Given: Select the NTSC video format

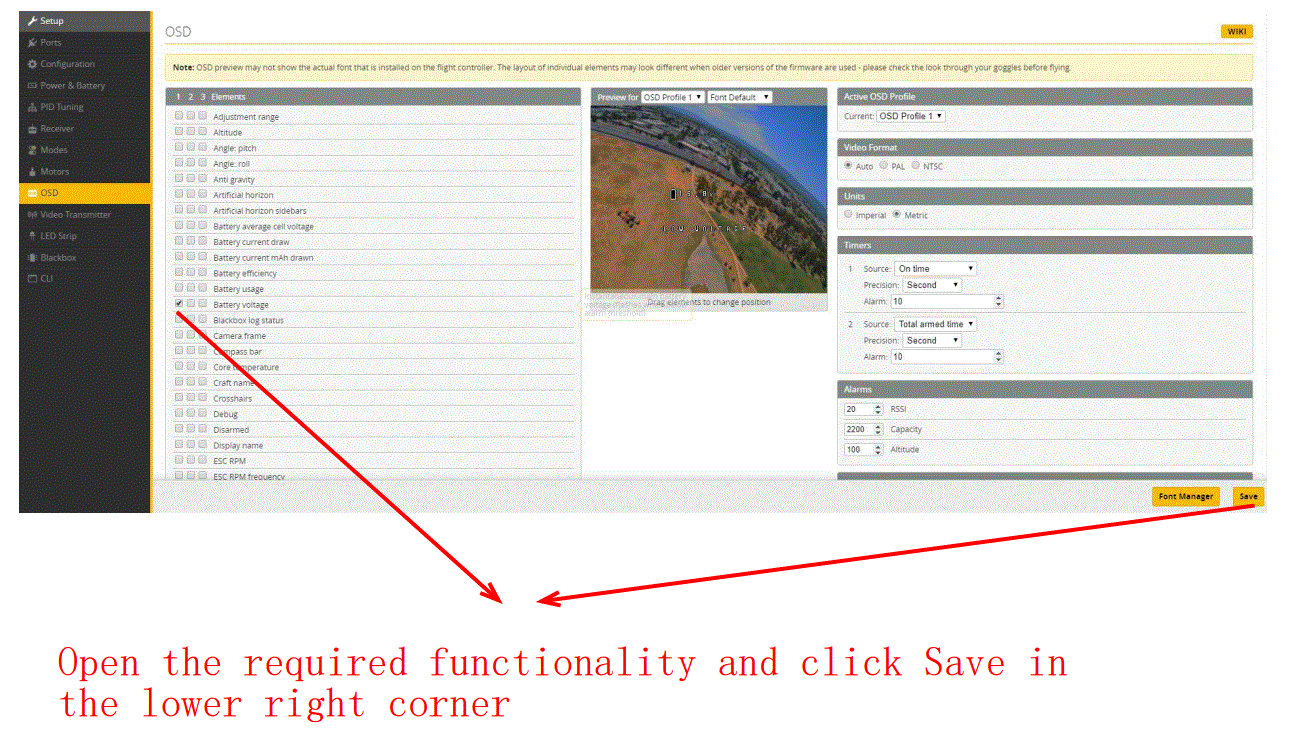Looking at the screenshot, I should click(x=915, y=166).
